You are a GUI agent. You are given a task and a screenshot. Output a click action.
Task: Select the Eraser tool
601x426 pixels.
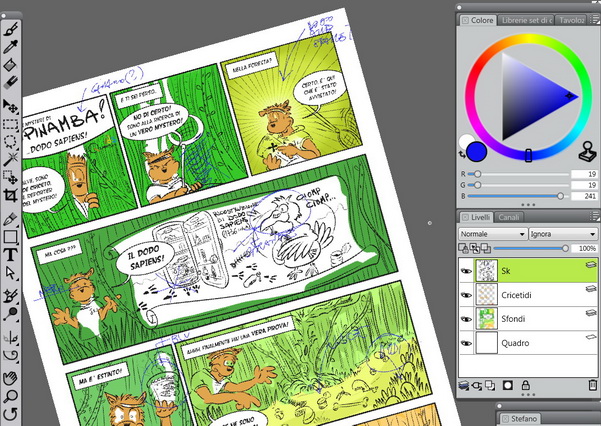pyautogui.click(x=11, y=82)
